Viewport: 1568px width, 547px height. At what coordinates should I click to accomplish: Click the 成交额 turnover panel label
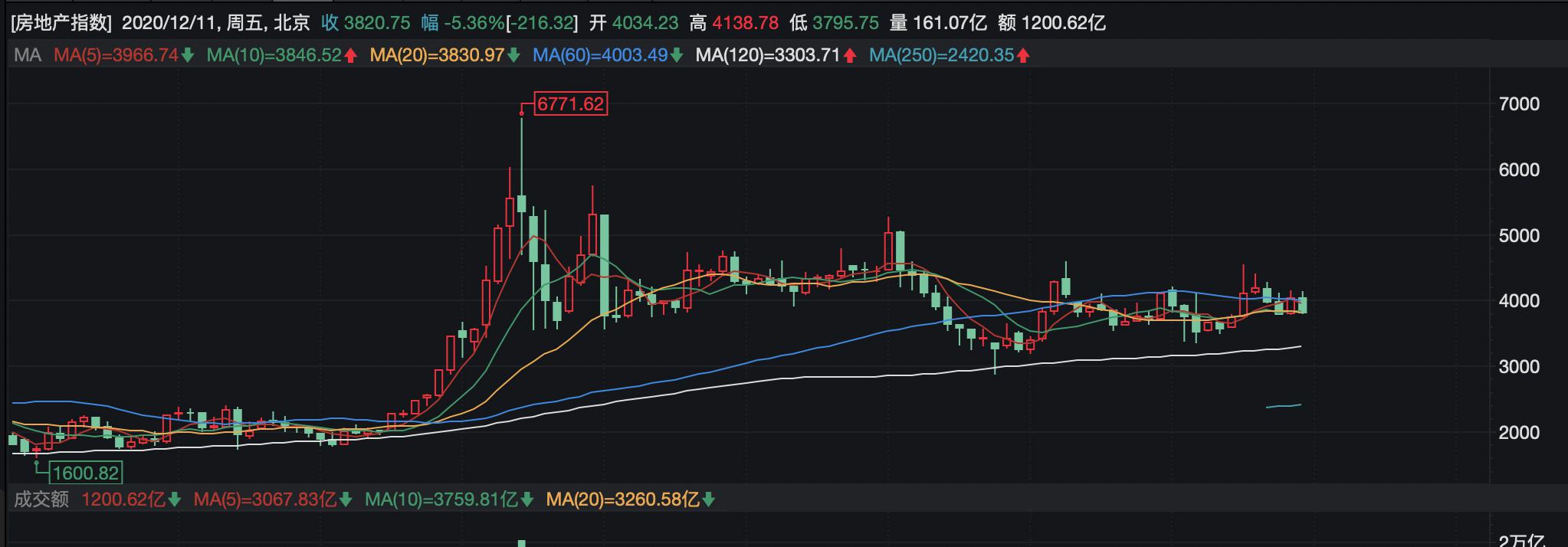(41, 500)
